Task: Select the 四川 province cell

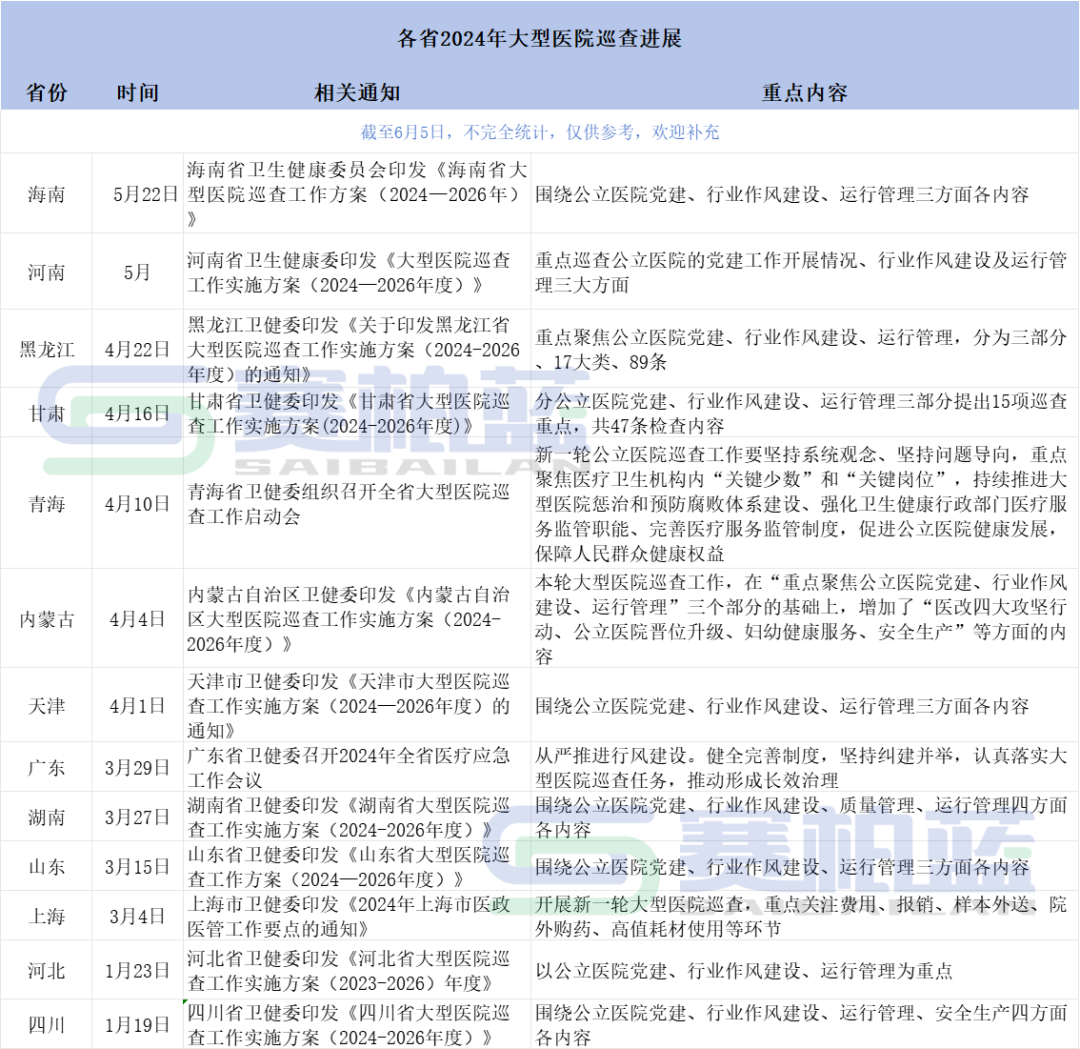Action: (x=46, y=1025)
